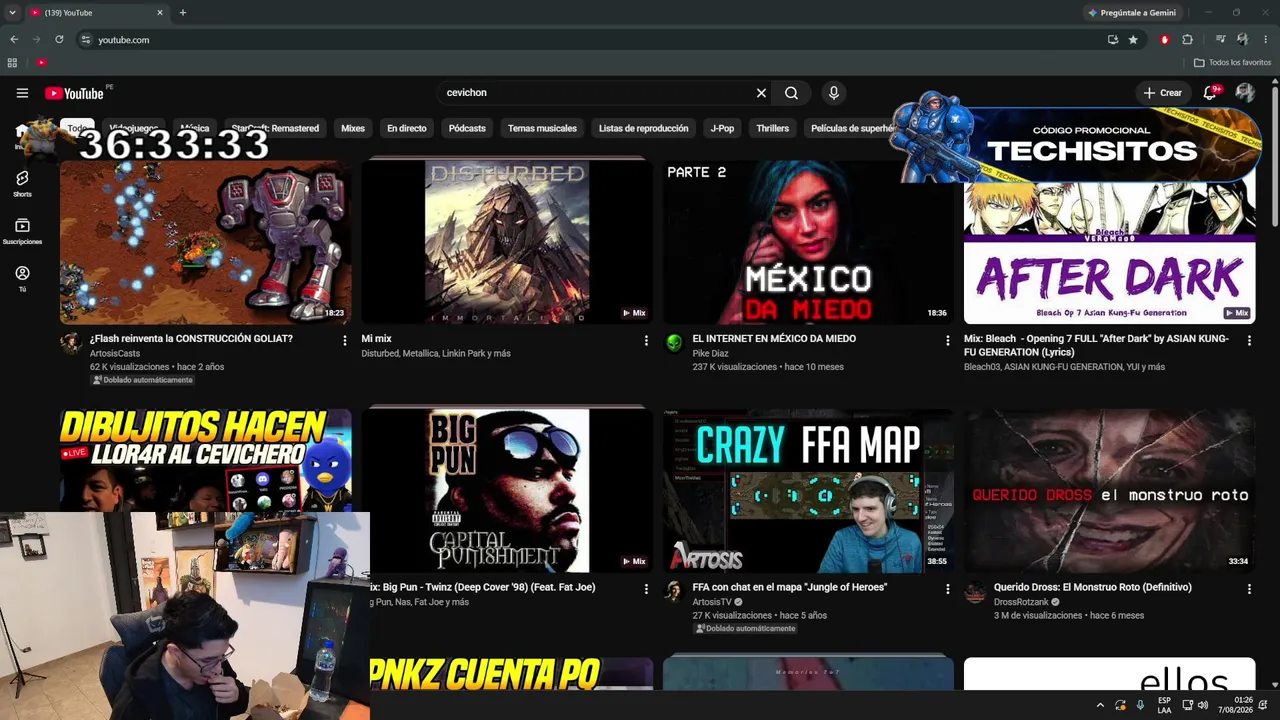Reload the page
The height and width of the screenshot is (720, 1280).
pyautogui.click(x=59, y=40)
